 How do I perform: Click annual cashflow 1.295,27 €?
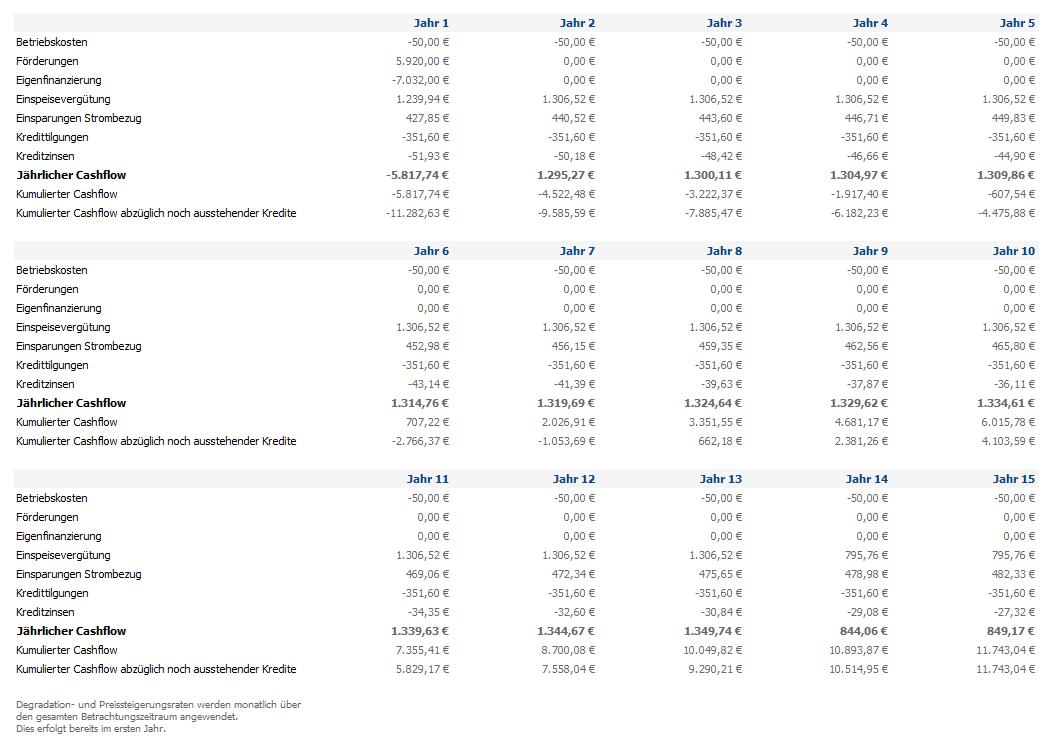(x=566, y=175)
